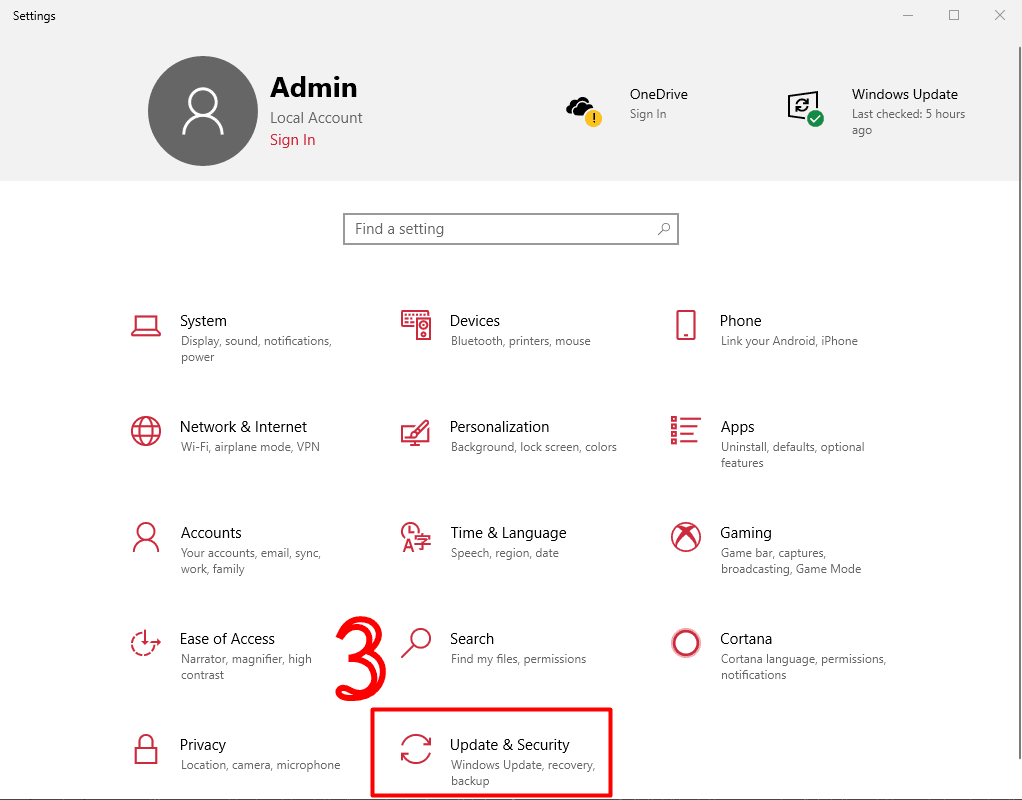The image size is (1022, 800).
Task: Open the System category title
Action: [203, 321]
